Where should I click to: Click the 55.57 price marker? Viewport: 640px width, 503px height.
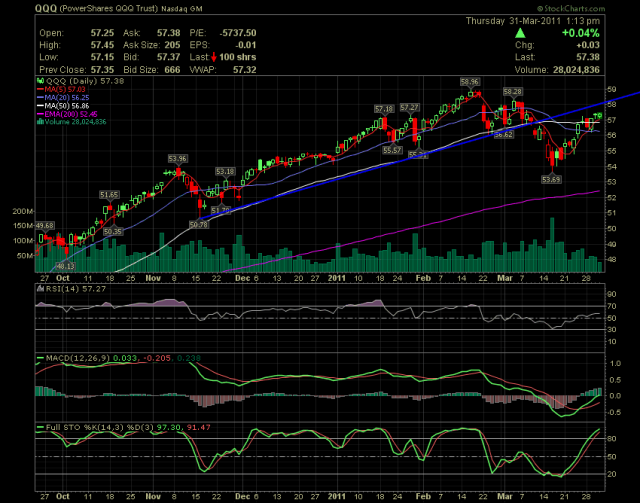tap(392, 150)
